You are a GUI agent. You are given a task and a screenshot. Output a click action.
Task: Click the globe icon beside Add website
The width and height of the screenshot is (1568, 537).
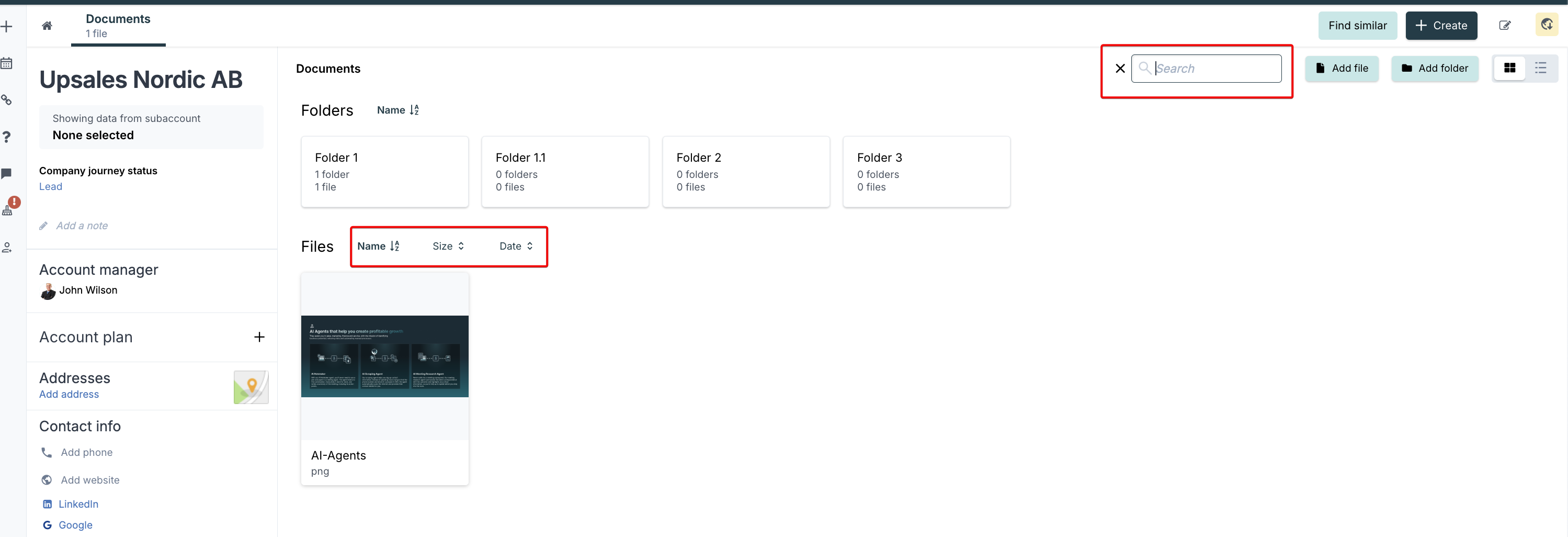(x=46, y=480)
